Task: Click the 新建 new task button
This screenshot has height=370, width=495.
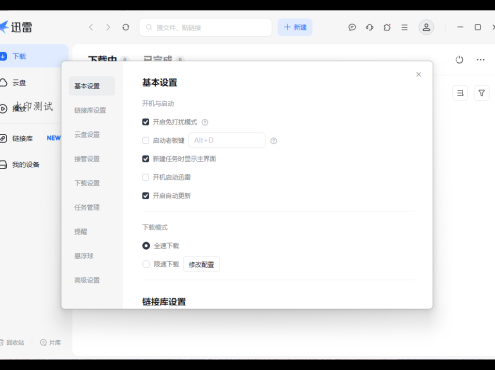Action: [295, 27]
